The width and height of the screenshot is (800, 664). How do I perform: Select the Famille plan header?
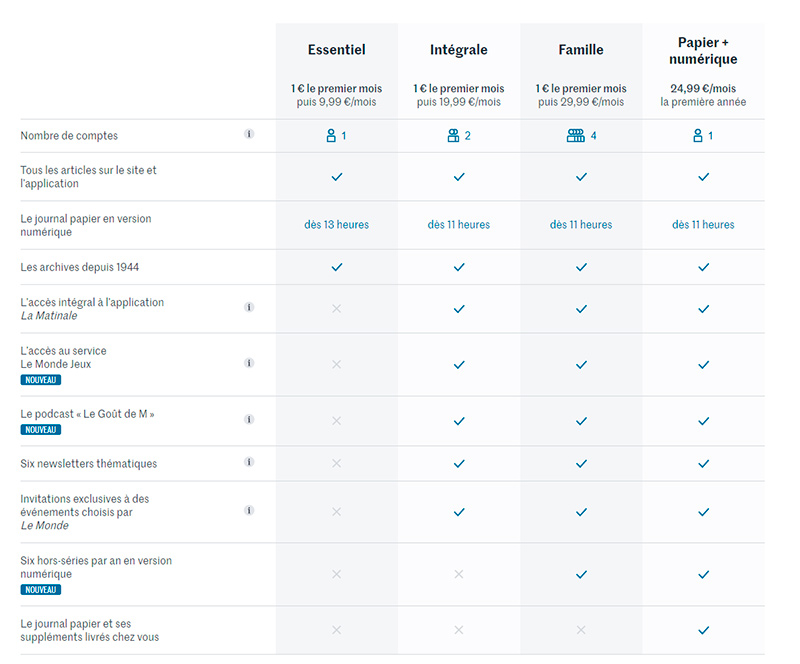pos(581,50)
